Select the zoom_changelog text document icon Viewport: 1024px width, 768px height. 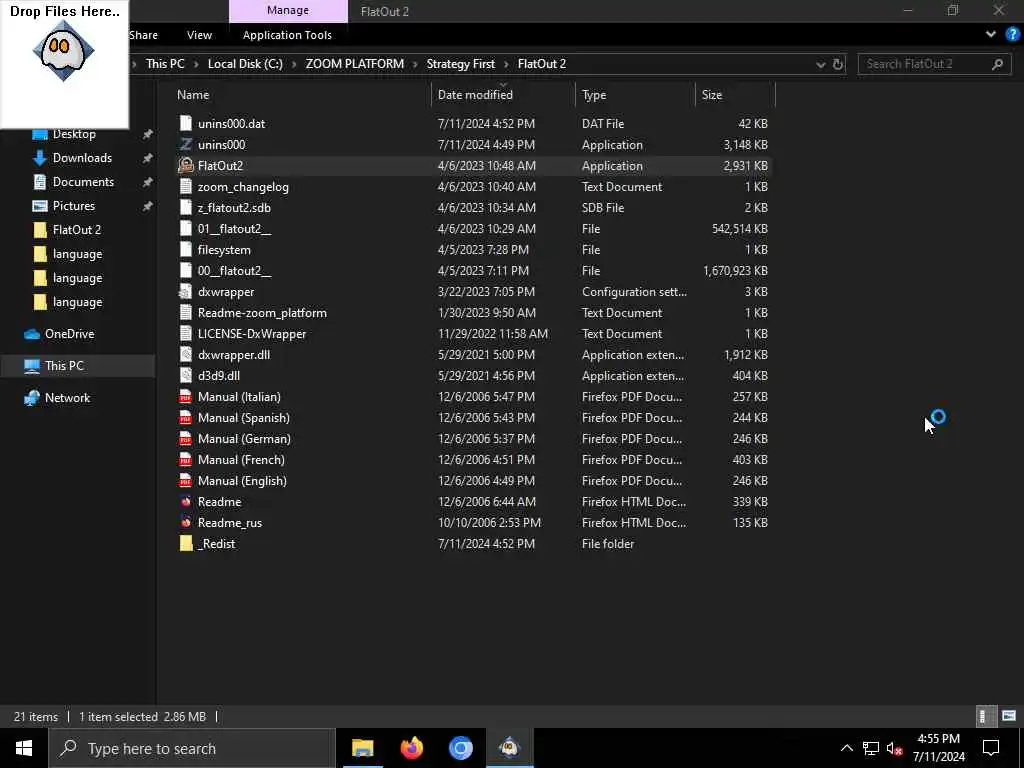tap(186, 187)
